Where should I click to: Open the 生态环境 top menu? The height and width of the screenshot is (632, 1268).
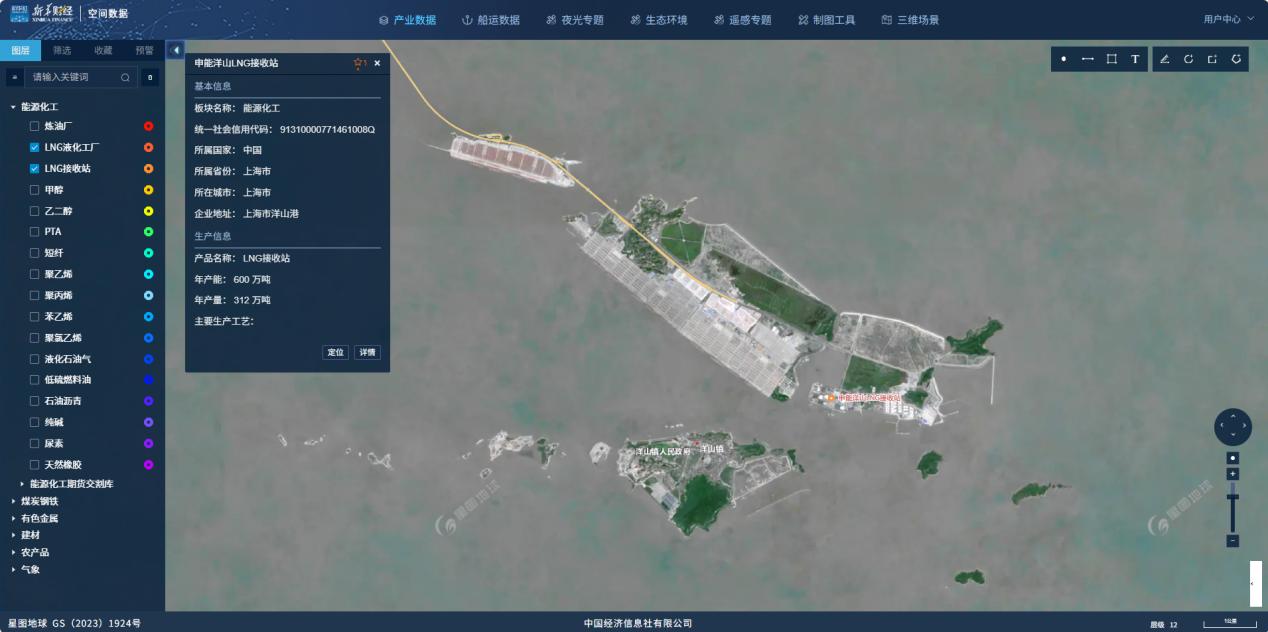pyautogui.click(x=659, y=20)
